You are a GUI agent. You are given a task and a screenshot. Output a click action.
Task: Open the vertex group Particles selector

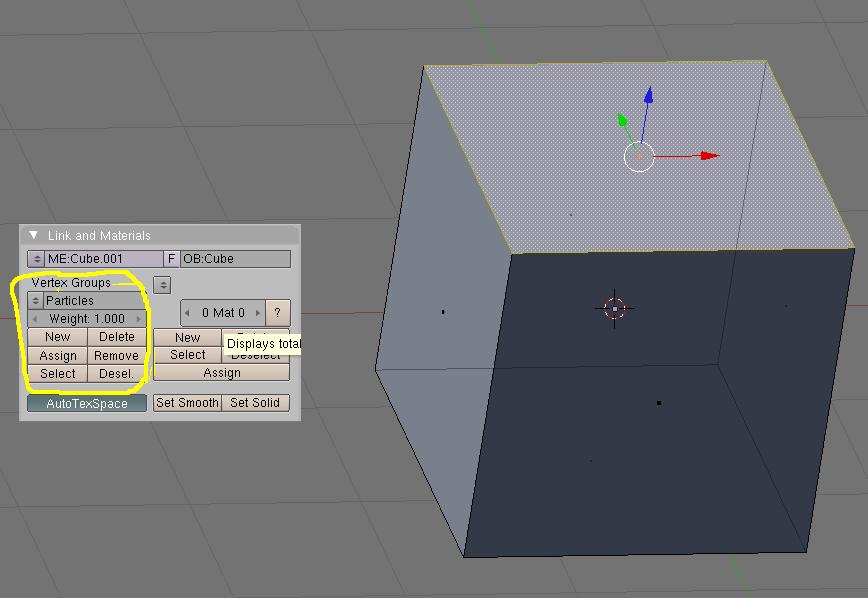tap(35, 301)
